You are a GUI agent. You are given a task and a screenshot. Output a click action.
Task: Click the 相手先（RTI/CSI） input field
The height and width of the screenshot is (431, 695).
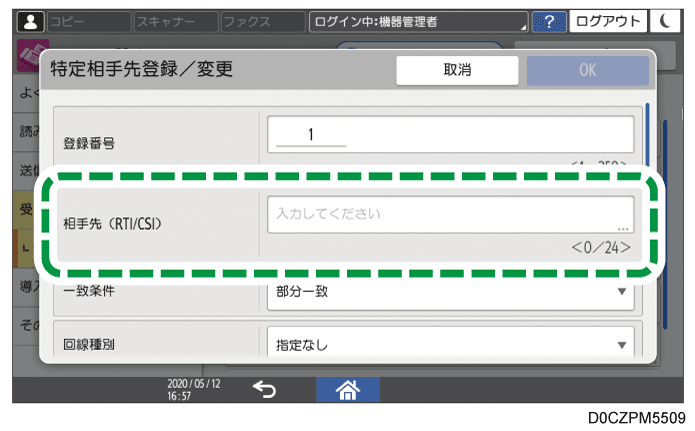pos(450,215)
